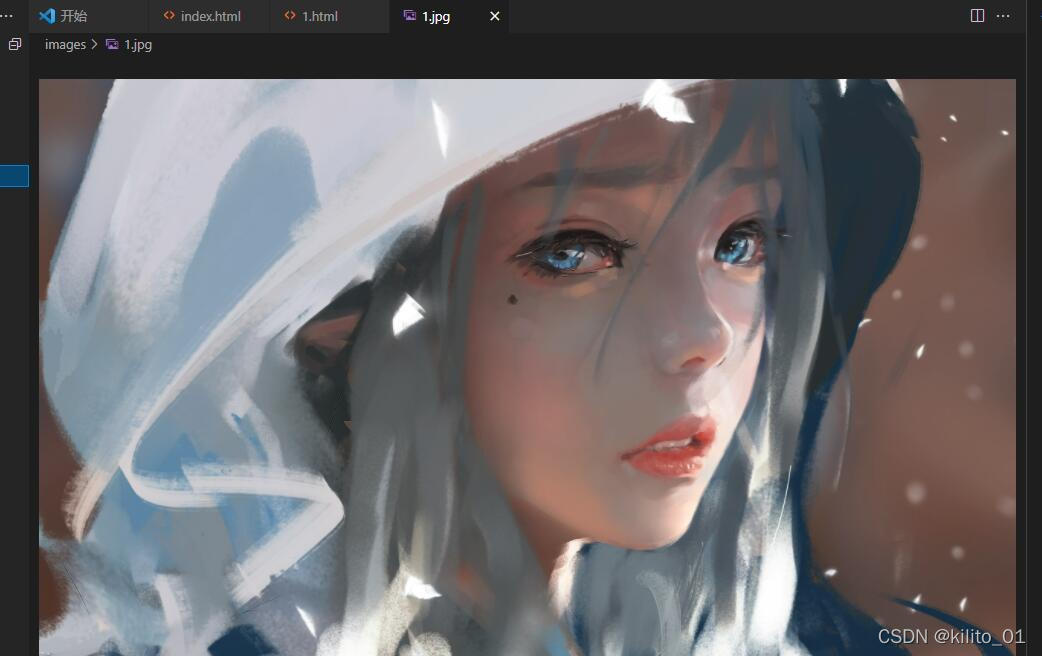
Task: Click the collapse-all icon in the sidebar
Action: pos(15,45)
